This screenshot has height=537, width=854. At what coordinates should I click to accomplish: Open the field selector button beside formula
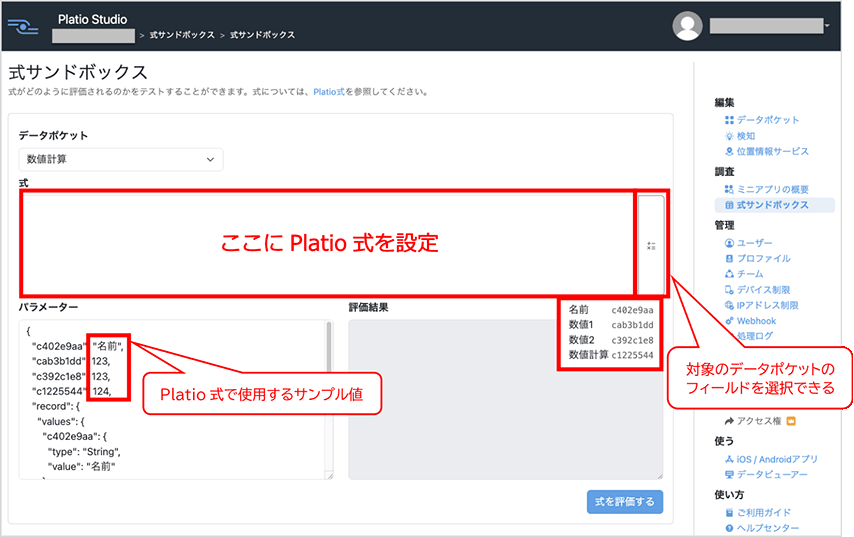coord(651,245)
